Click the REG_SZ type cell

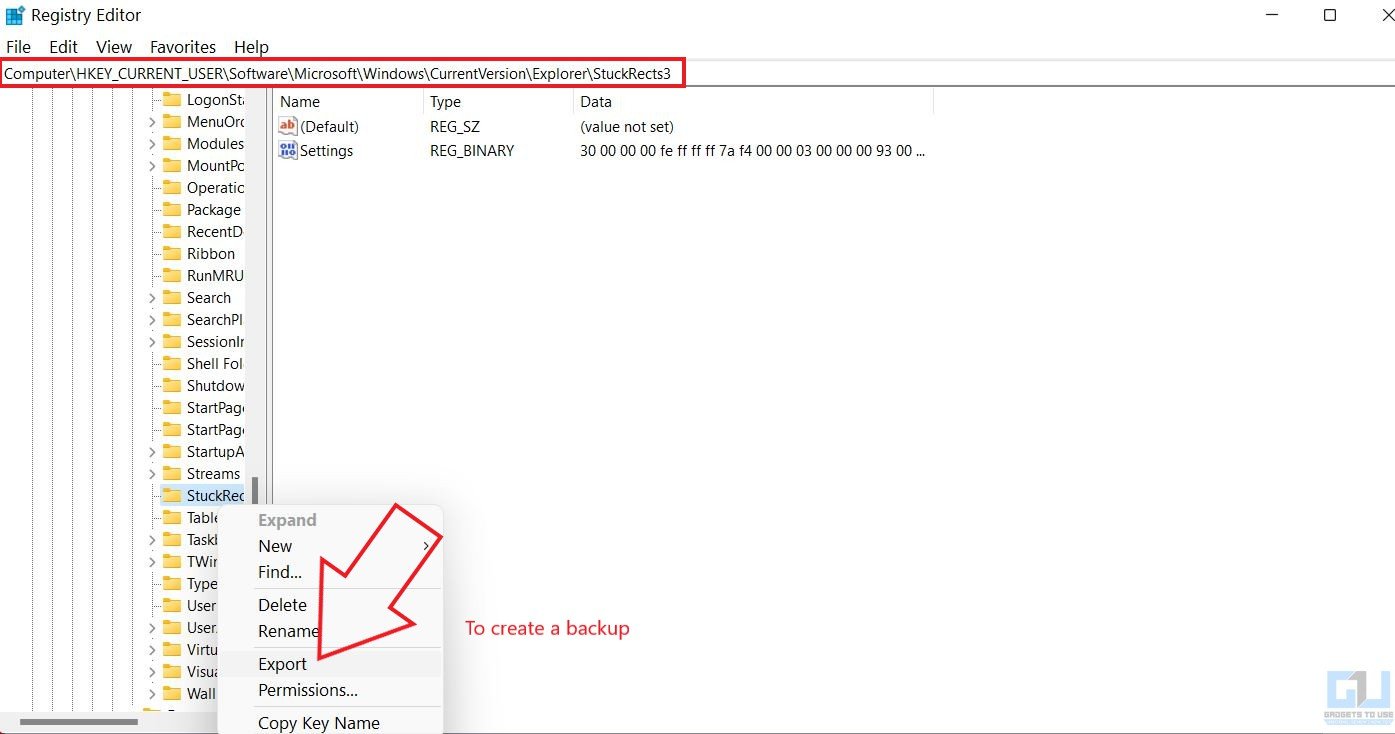455,127
